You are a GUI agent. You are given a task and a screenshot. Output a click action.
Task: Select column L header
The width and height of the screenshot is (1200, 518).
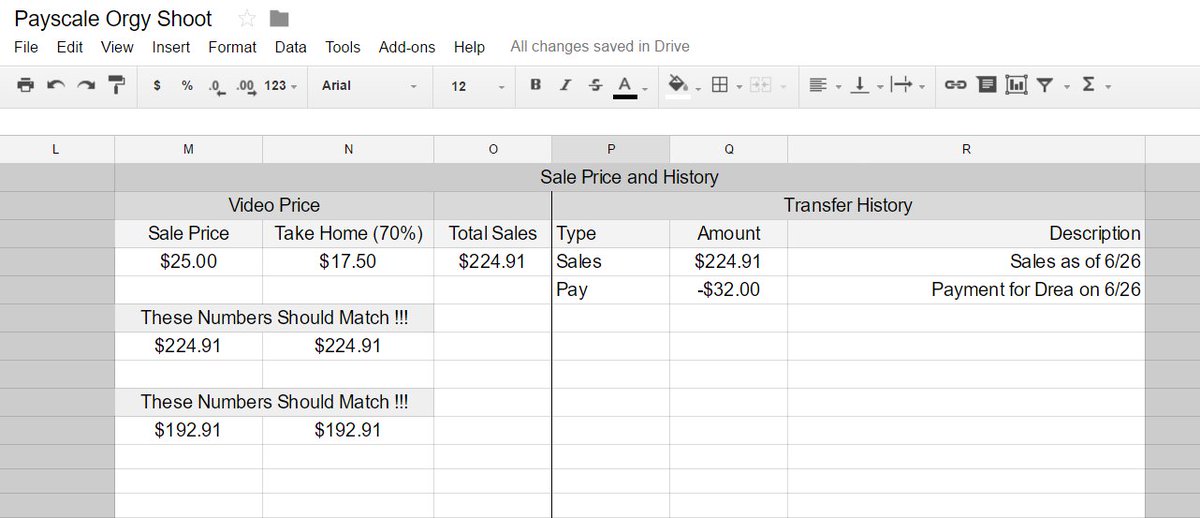click(56, 149)
